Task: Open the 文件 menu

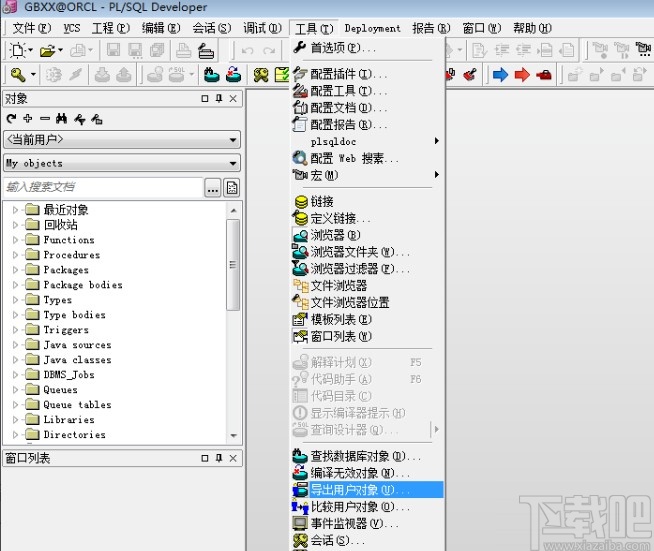Action: (32, 28)
